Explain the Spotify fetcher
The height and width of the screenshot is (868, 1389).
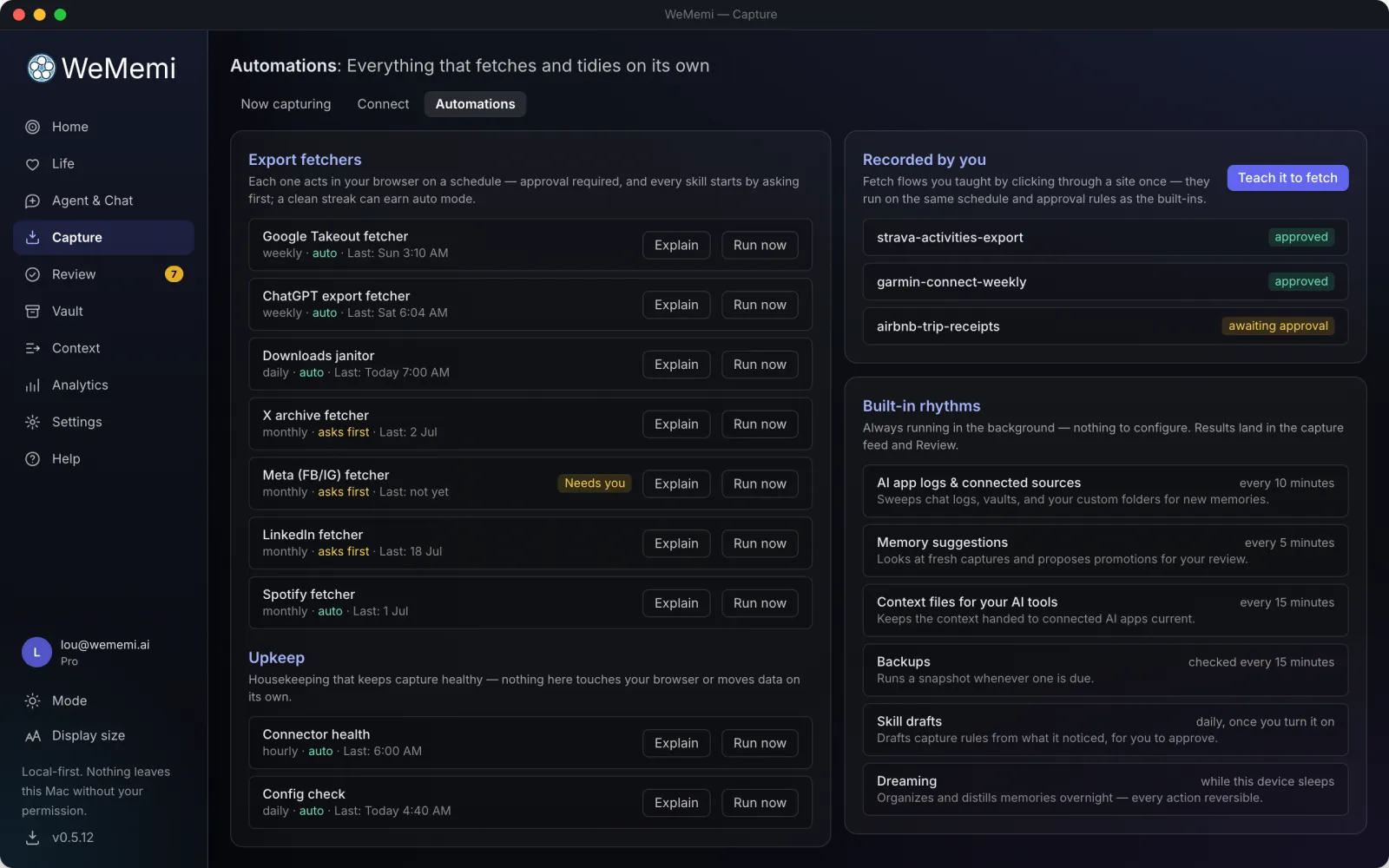click(676, 603)
